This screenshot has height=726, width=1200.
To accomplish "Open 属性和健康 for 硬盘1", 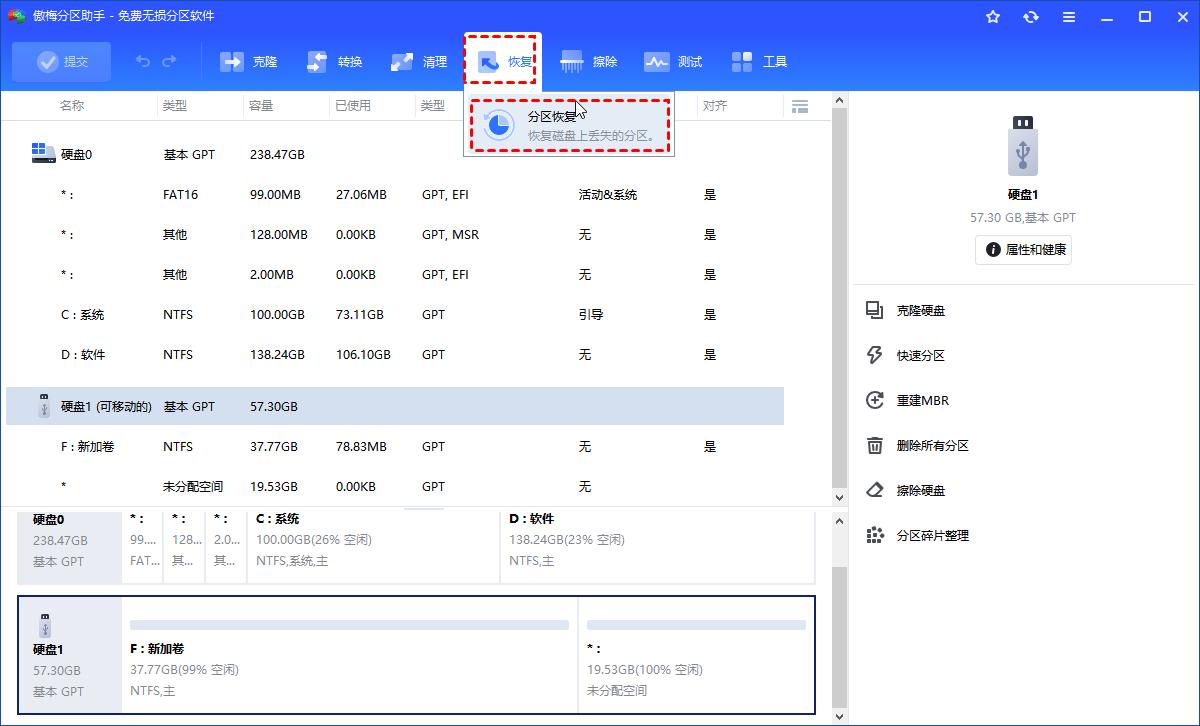I will coord(1023,249).
